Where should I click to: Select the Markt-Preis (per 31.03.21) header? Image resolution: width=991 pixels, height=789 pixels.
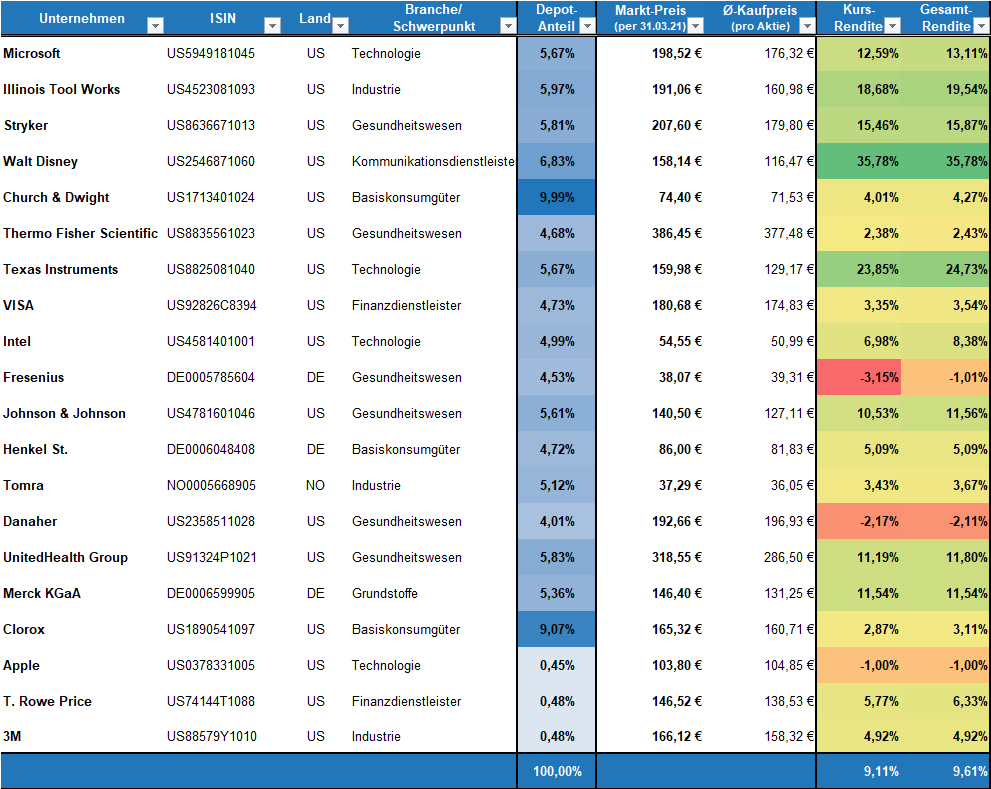650,18
